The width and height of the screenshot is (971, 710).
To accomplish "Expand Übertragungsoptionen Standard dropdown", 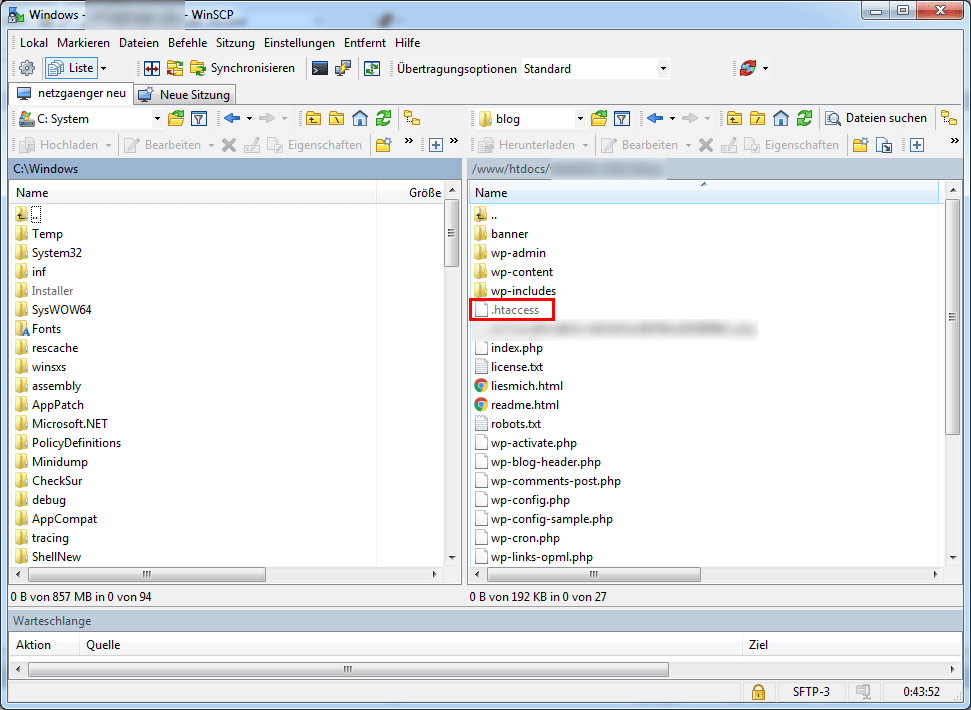I will click(662, 69).
